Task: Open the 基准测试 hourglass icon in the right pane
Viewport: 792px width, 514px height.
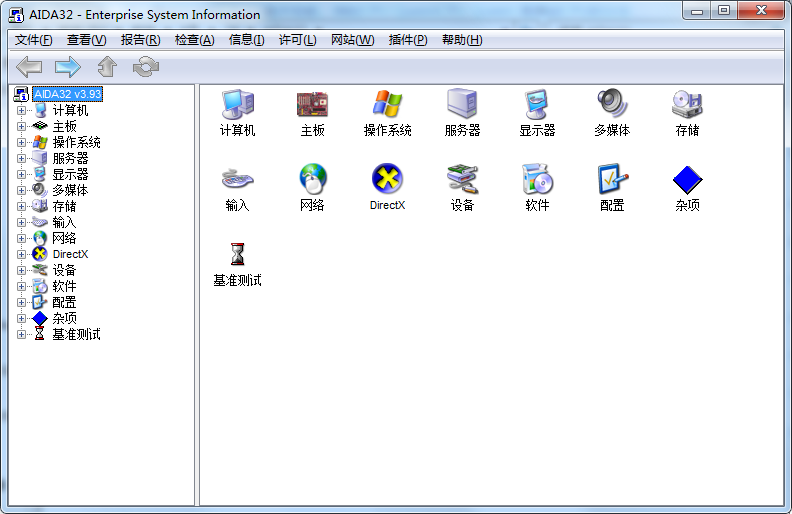Action: coord(237,254)
